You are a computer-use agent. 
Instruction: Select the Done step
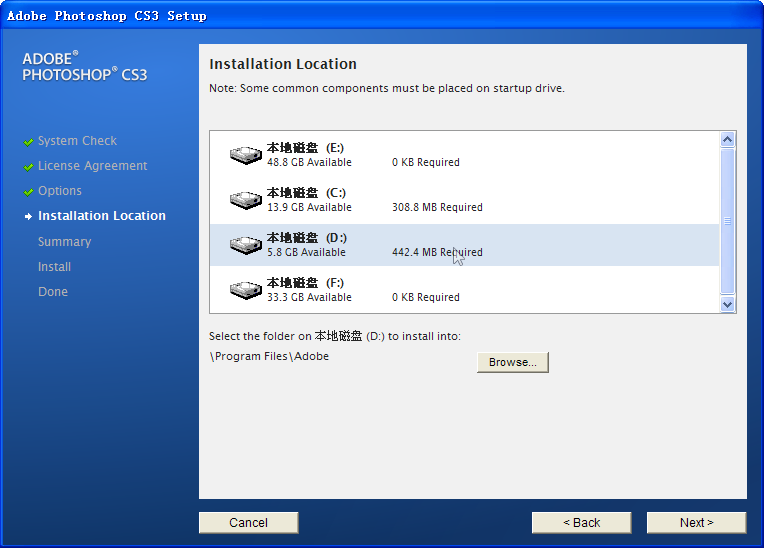point(53,292)
